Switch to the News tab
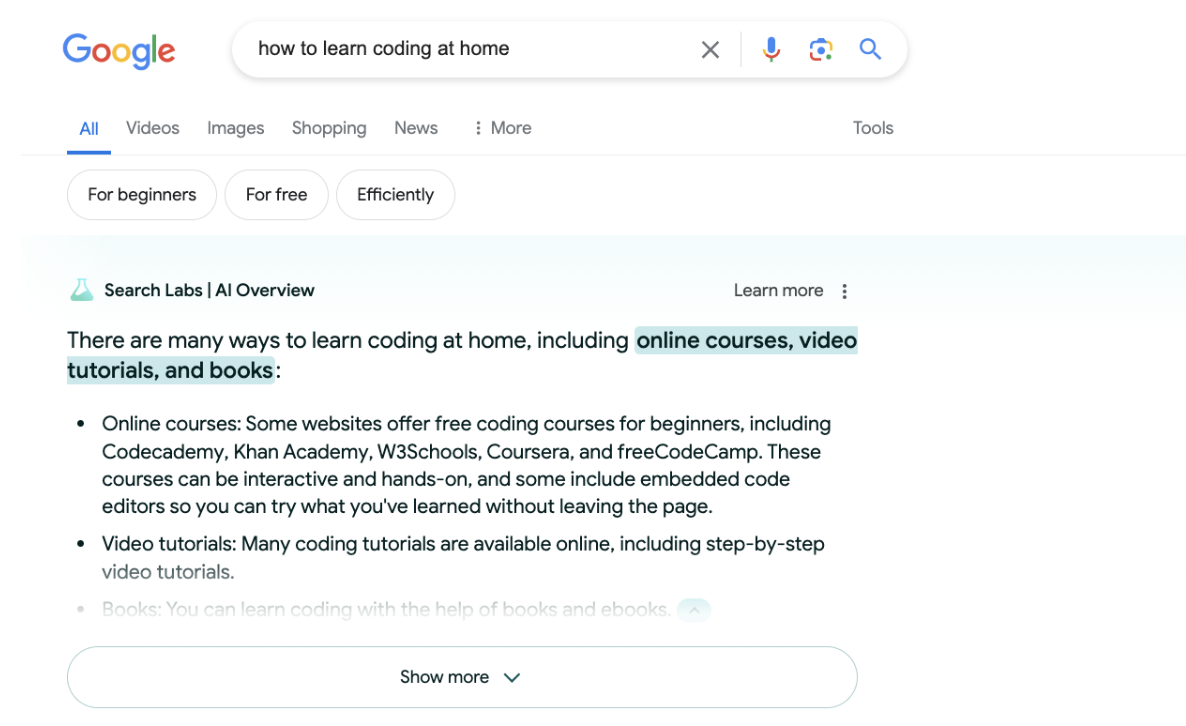 tap(416, 128)
